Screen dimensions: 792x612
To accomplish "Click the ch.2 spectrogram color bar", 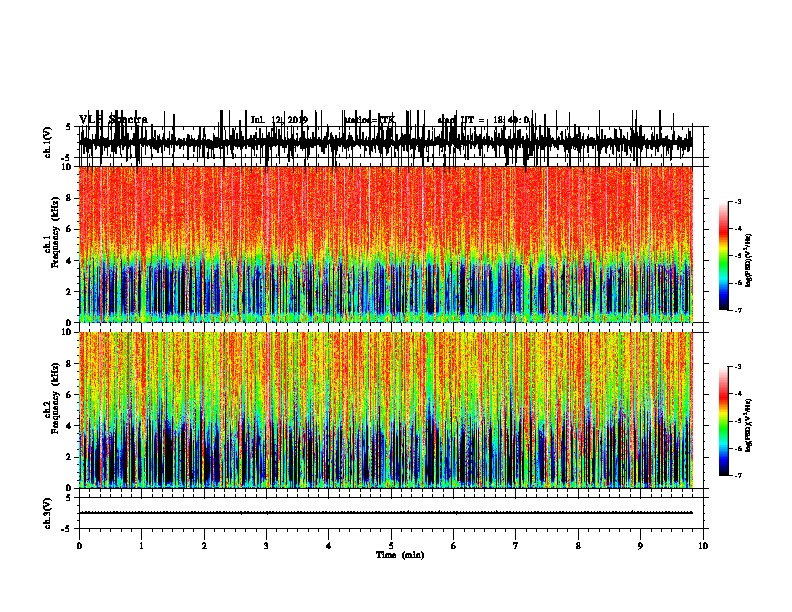I will pos(724,421).
